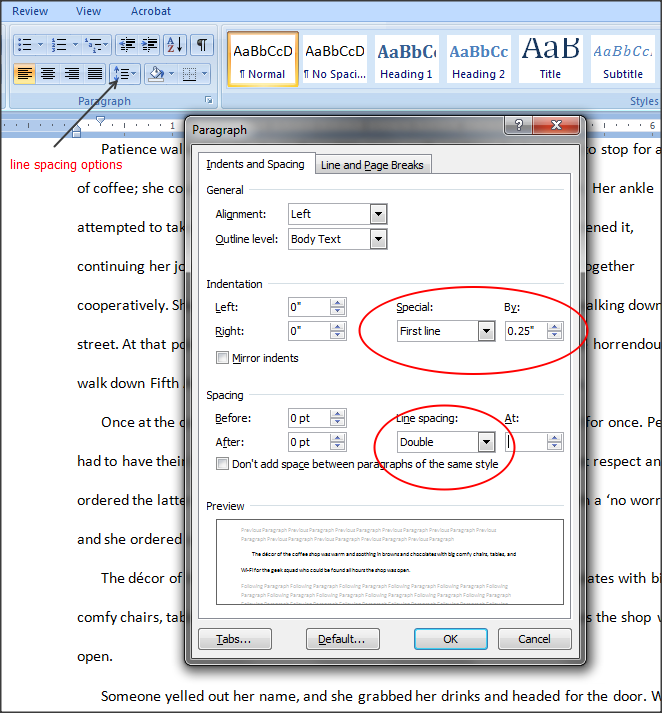Click the Sort A-Z icon

pyautogui.click(x=174, y=45)
